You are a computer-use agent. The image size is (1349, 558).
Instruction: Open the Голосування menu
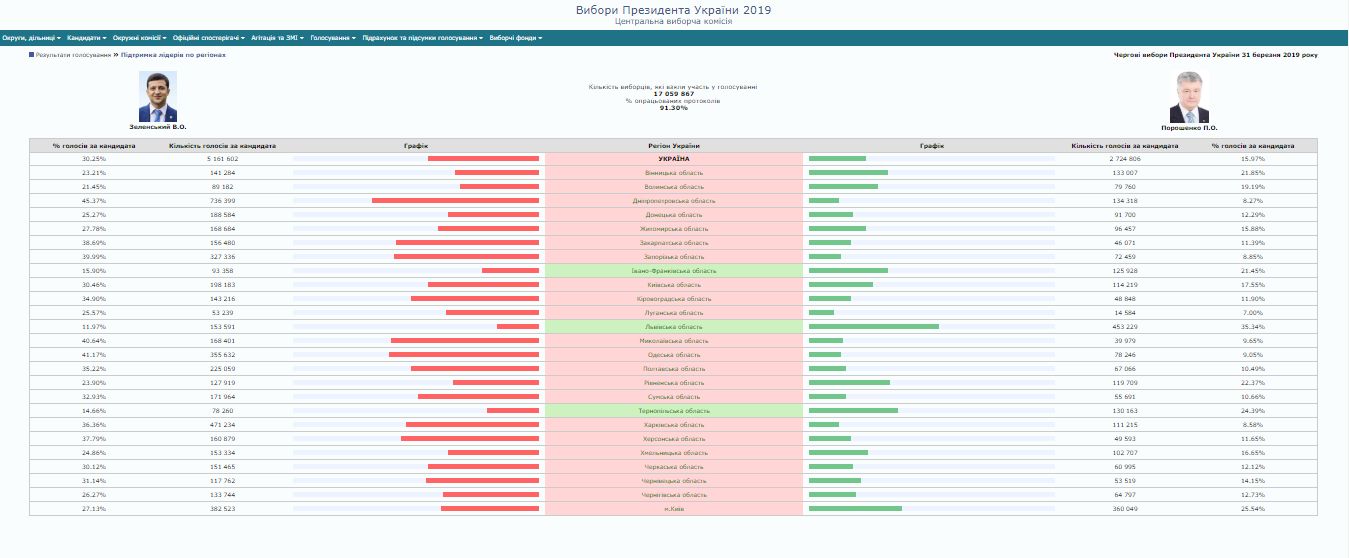pyautogui.click(x=333, y=38)
